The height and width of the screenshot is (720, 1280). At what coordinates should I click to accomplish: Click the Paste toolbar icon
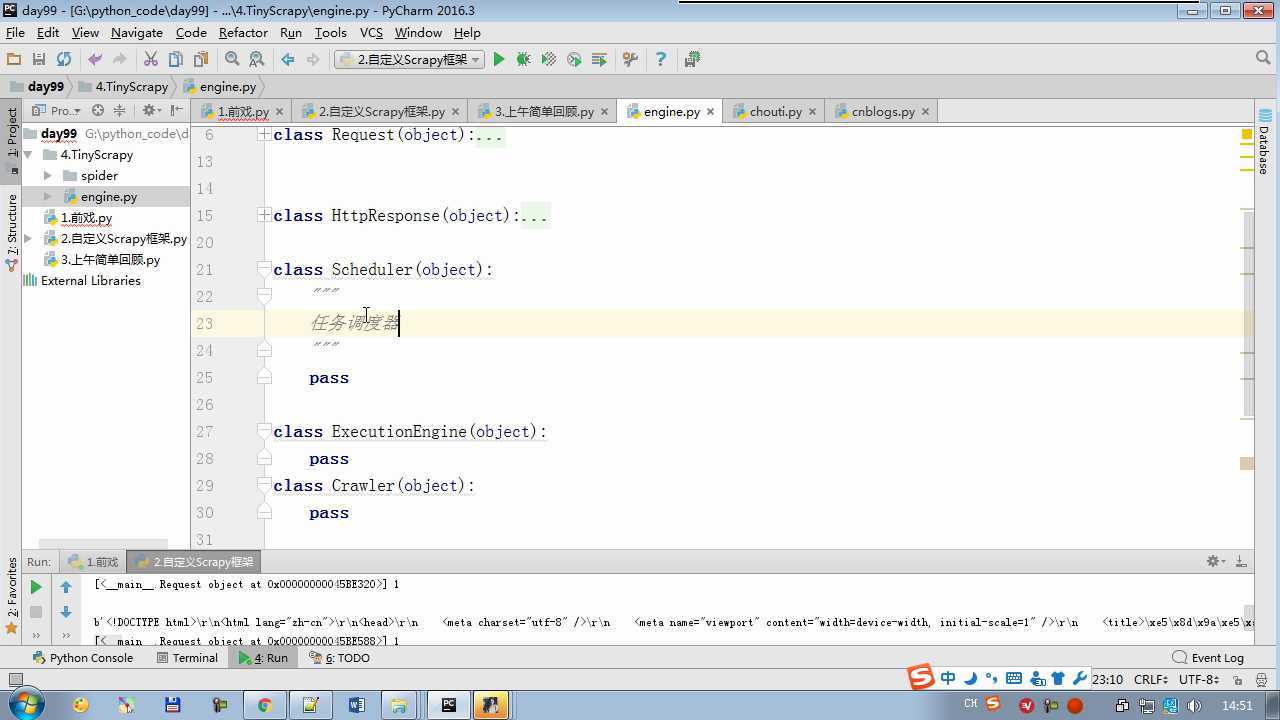[201, 60]
